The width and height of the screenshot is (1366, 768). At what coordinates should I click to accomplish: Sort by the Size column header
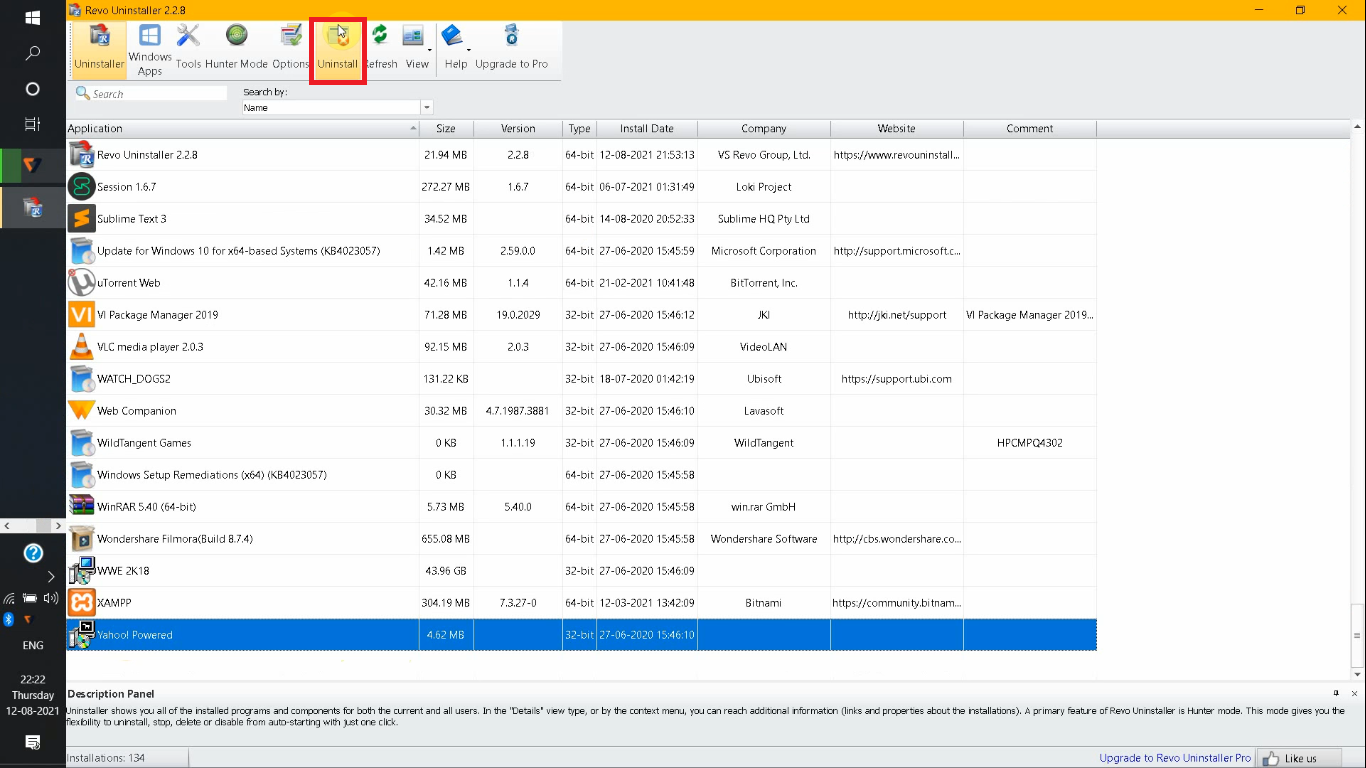click(446, 128)
